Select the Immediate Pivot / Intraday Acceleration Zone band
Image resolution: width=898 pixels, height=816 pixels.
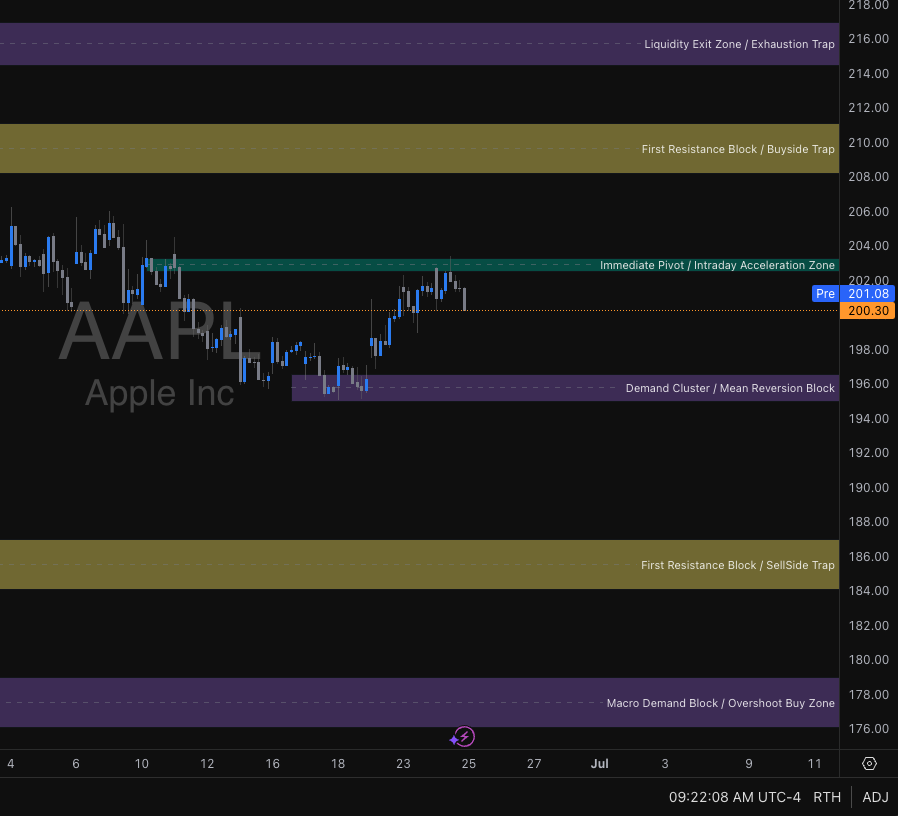(717, 265)
